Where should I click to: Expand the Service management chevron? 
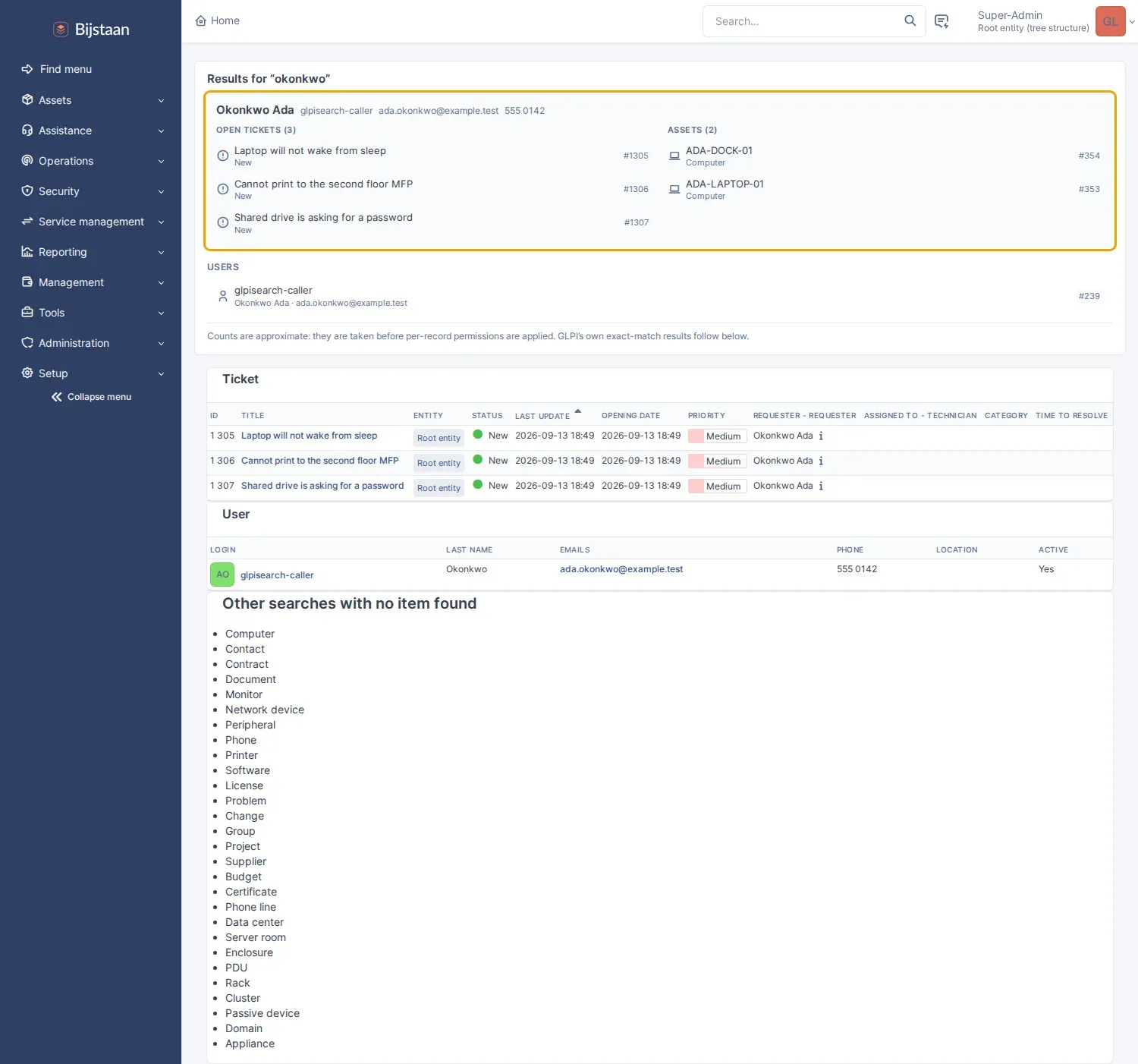pos(161,222)
